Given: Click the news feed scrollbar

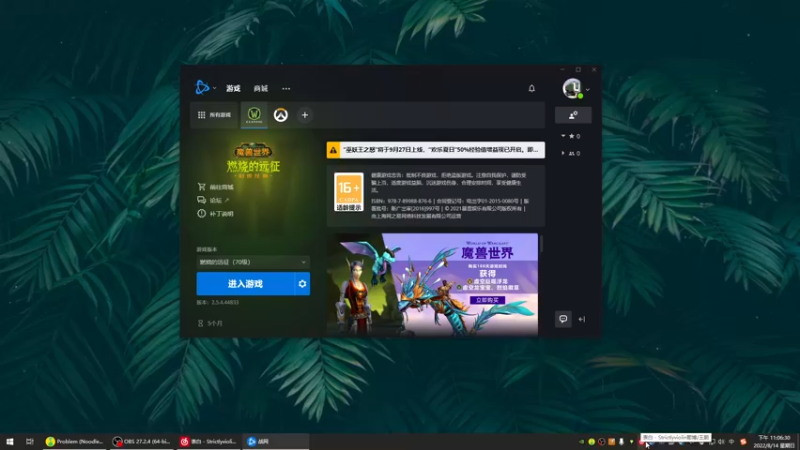Looking at the screenshot, I should coord(541,243).
